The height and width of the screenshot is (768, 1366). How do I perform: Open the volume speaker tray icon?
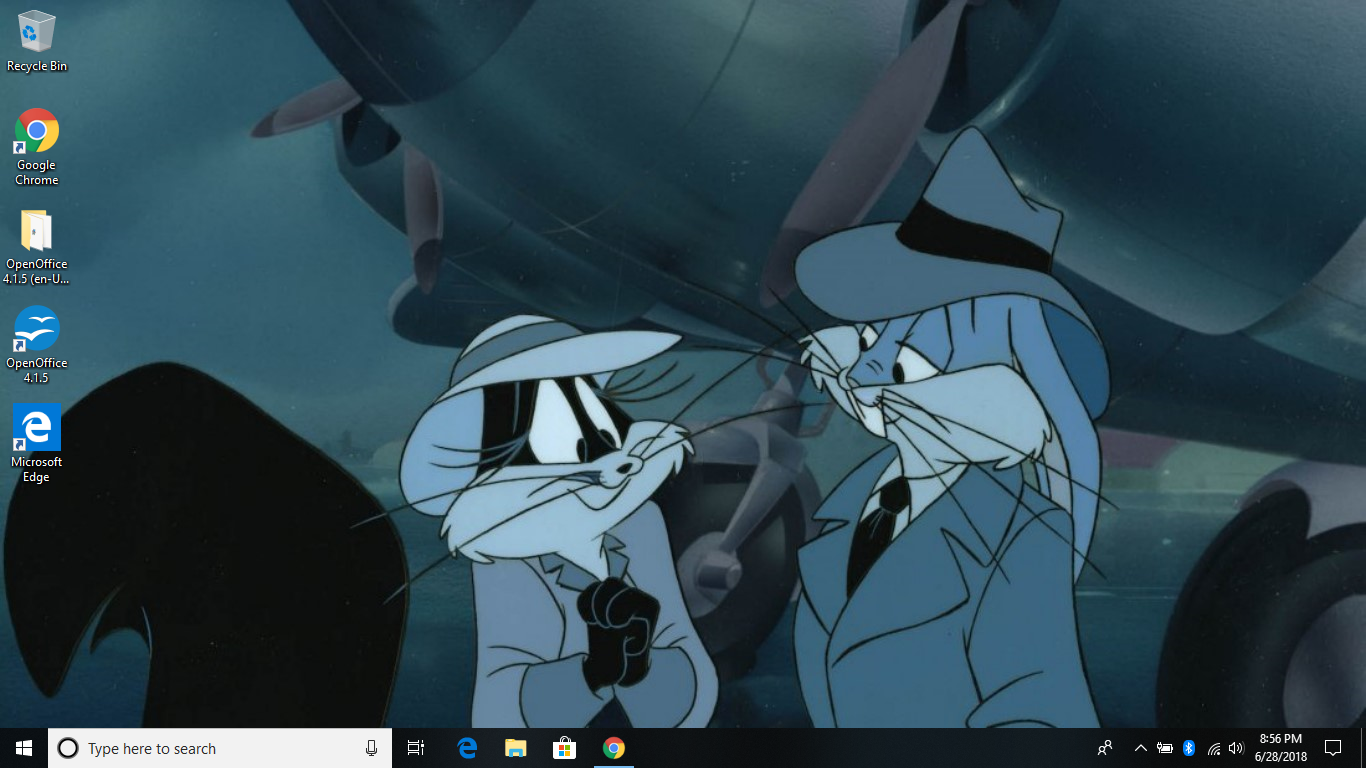(x=1236, y=748)
